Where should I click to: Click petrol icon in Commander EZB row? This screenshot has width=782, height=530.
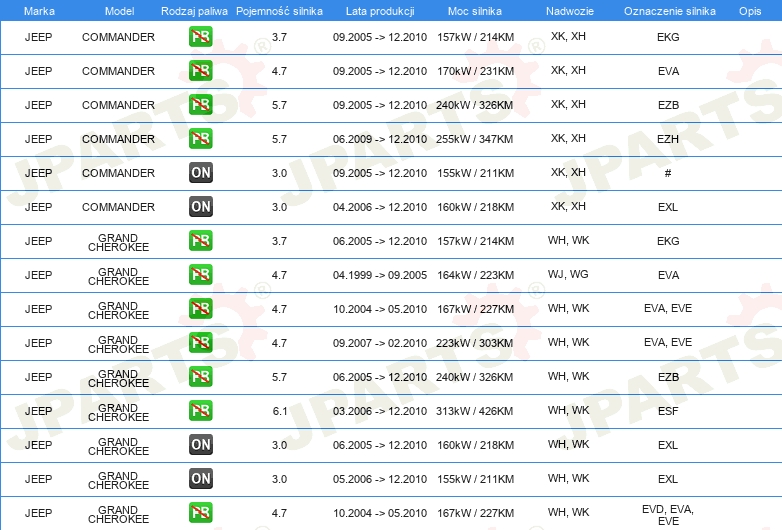[x=200, y=104]
